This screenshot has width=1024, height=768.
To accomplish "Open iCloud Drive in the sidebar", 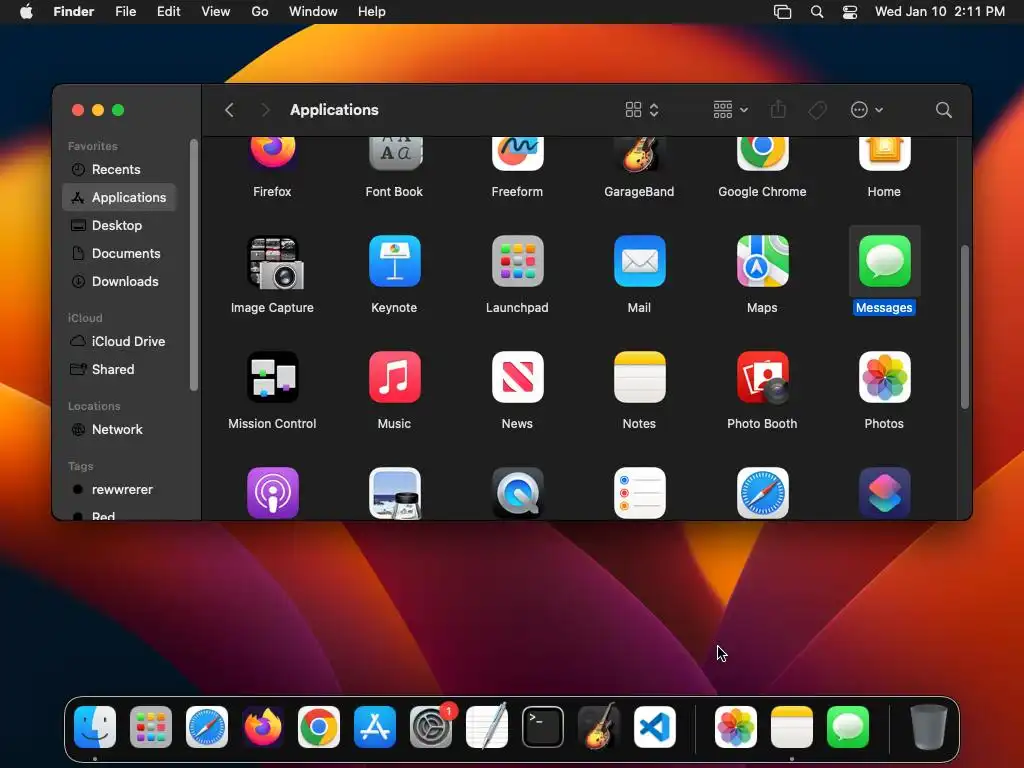I will pyautogui.click(x=119, y=342).
